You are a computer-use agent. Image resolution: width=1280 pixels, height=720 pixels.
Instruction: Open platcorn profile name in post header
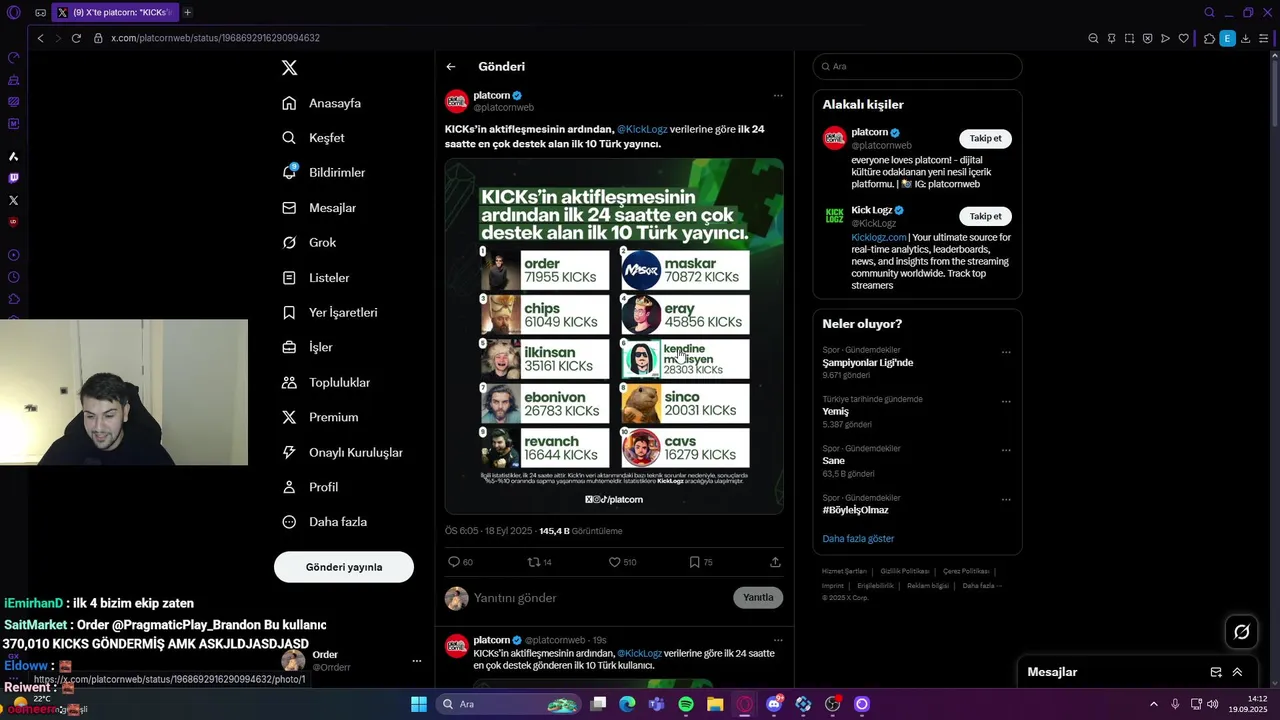(x=492, y=96)
